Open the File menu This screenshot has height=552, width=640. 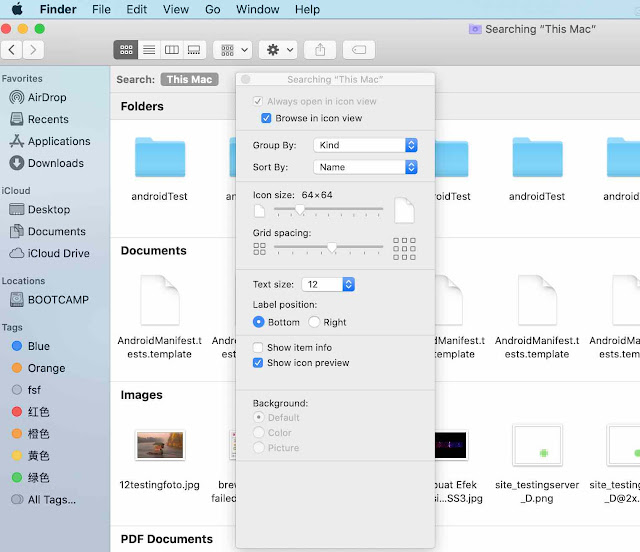tap(101, 9)
